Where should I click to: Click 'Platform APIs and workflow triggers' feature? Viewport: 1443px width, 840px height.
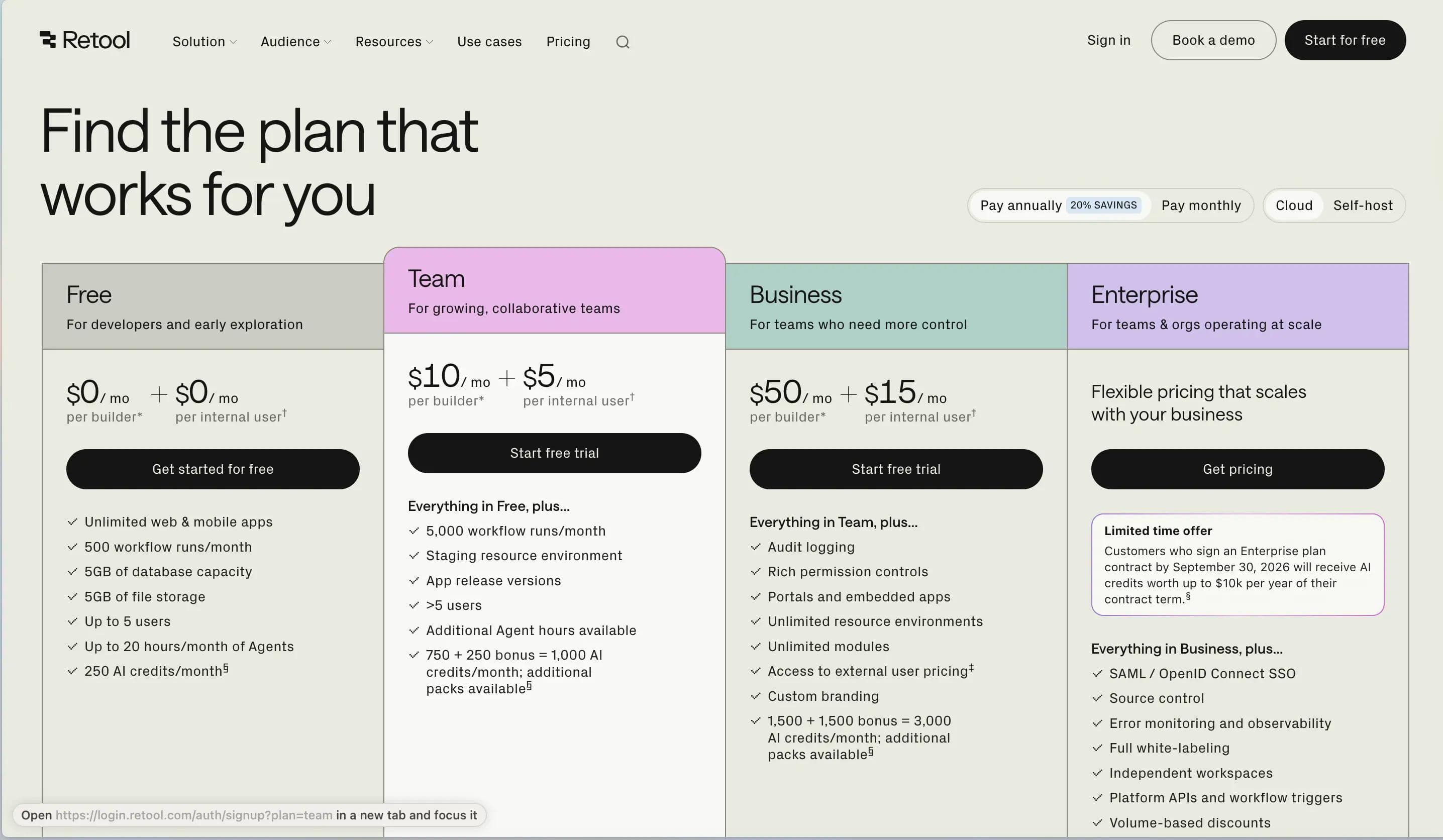[x=1225, y=798]
